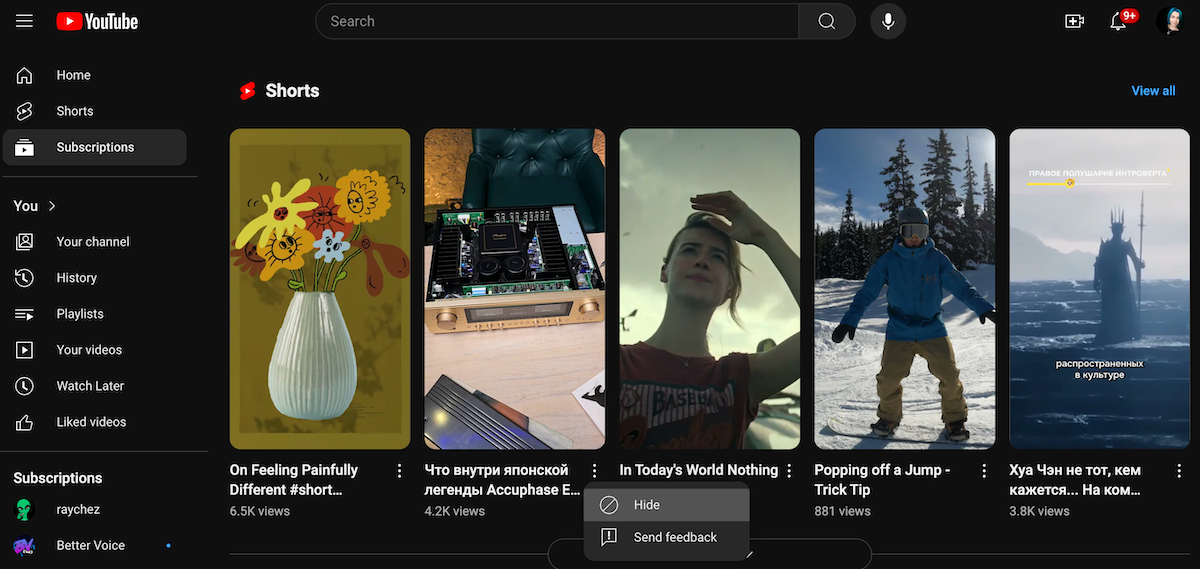Click the View all link
Viewport: 1200px width, 569px height.
1152,91
